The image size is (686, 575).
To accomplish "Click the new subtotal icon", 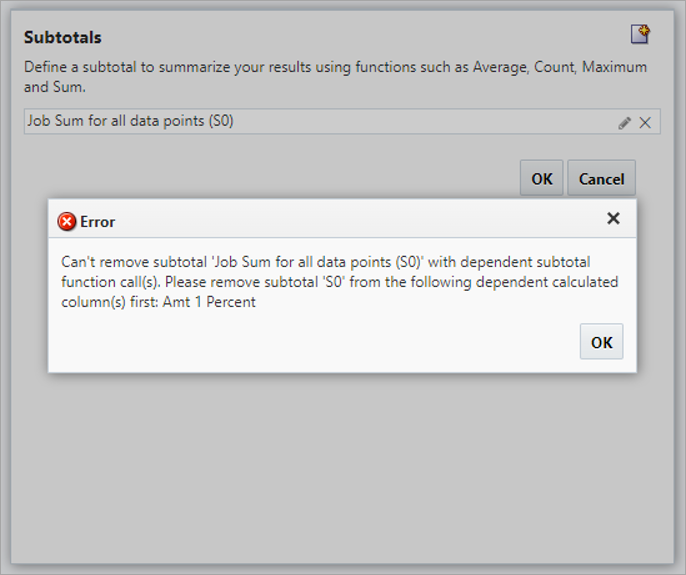I will pyautogui.click(x=640, y=34).
